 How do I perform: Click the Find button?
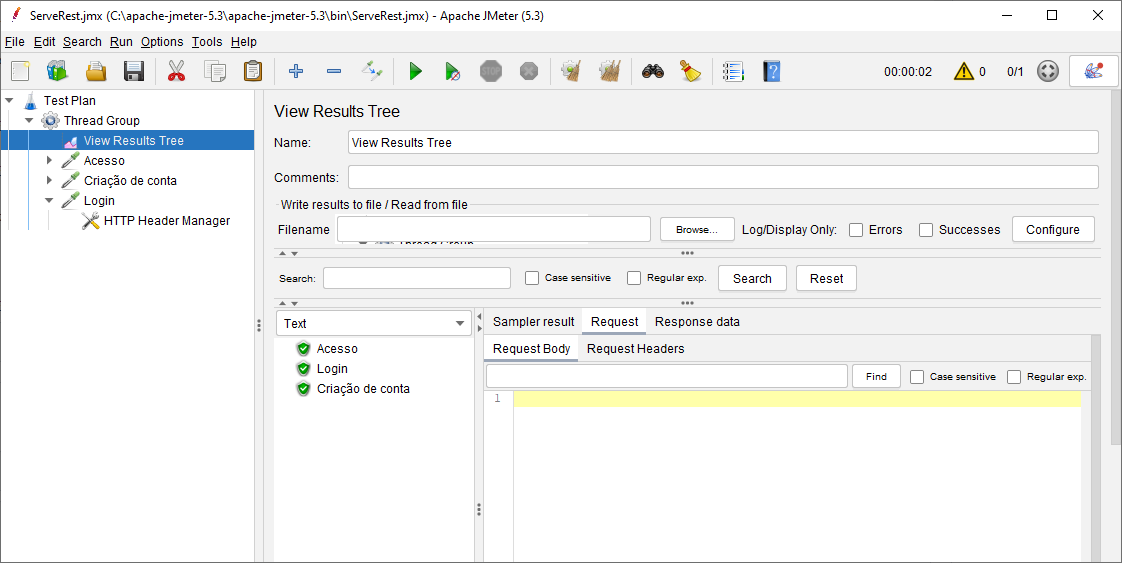tap(876, 376)
